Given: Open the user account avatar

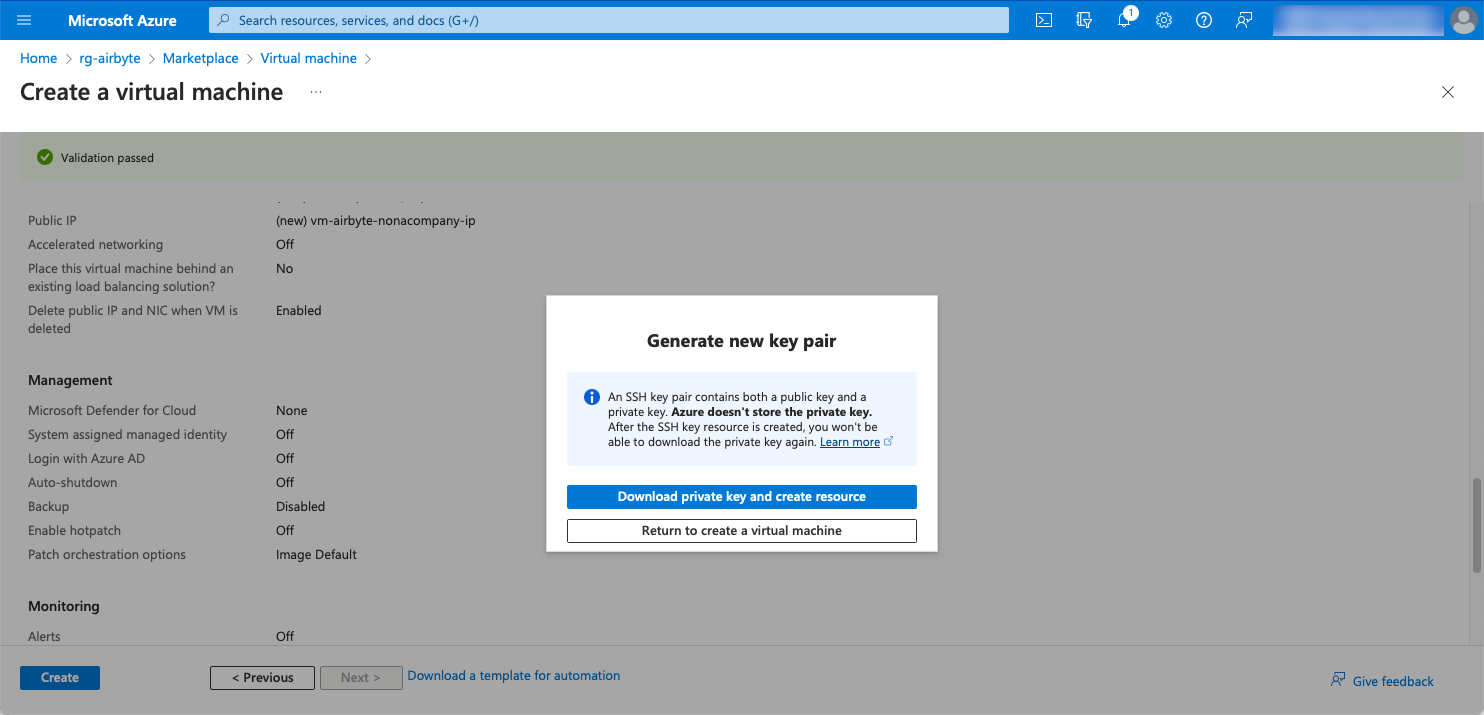Looking at the screenshot, I should click(x=1462, y=20).
